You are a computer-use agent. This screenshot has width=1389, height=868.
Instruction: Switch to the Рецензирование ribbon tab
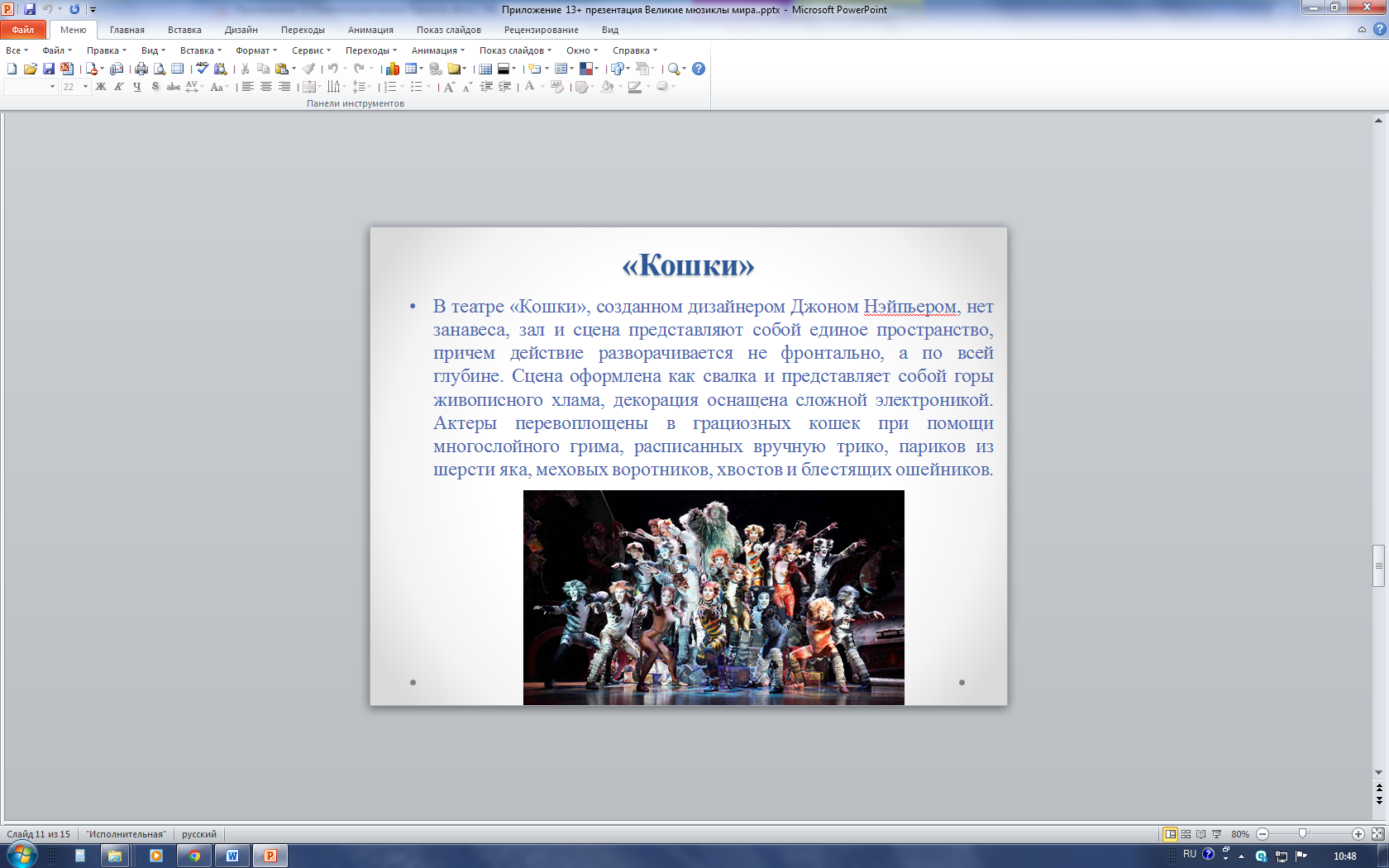coord(542,30)
